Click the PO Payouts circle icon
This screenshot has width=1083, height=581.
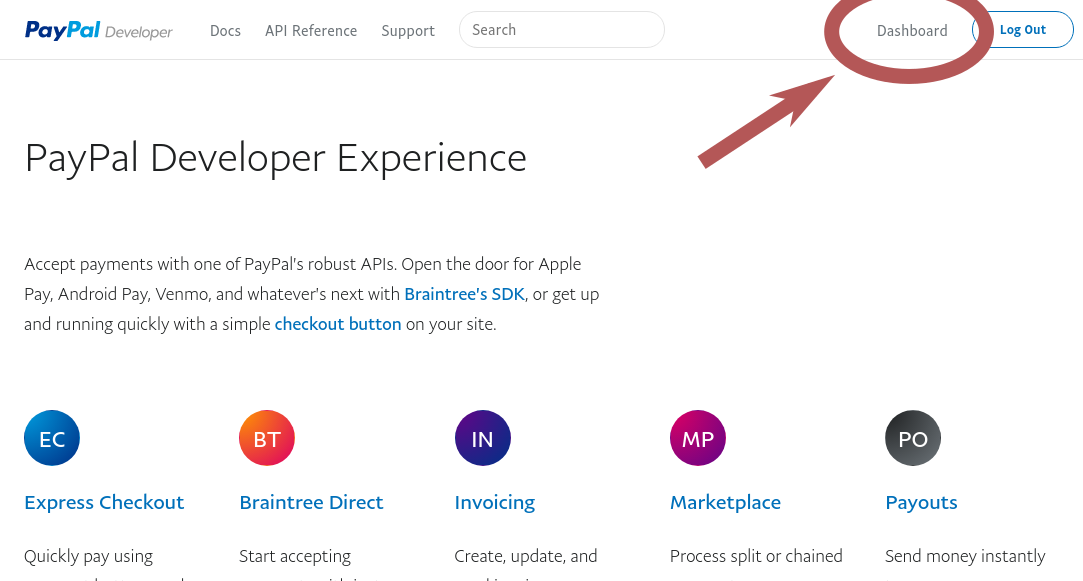pyautogui.click(x=913, y=438)
